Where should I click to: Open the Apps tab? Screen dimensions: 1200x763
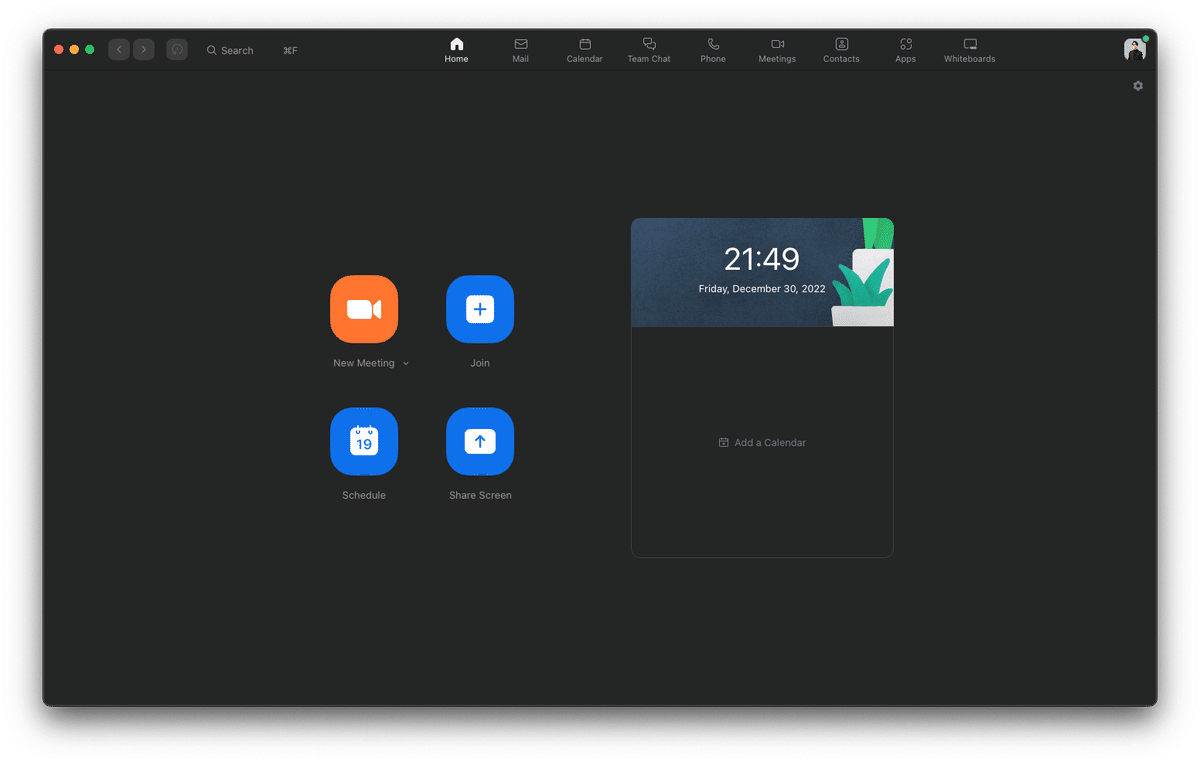coord(906,50)
